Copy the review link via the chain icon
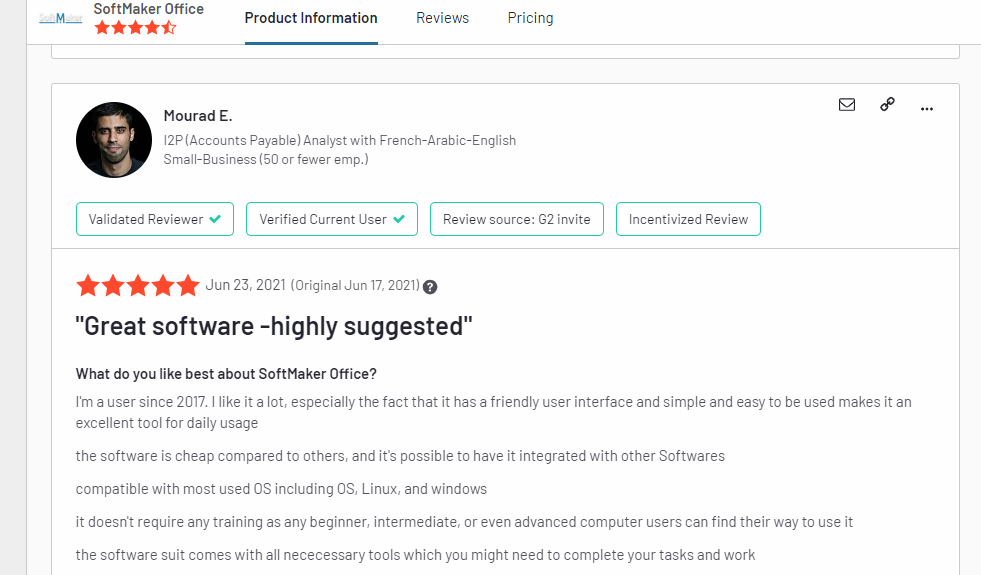 887,104
